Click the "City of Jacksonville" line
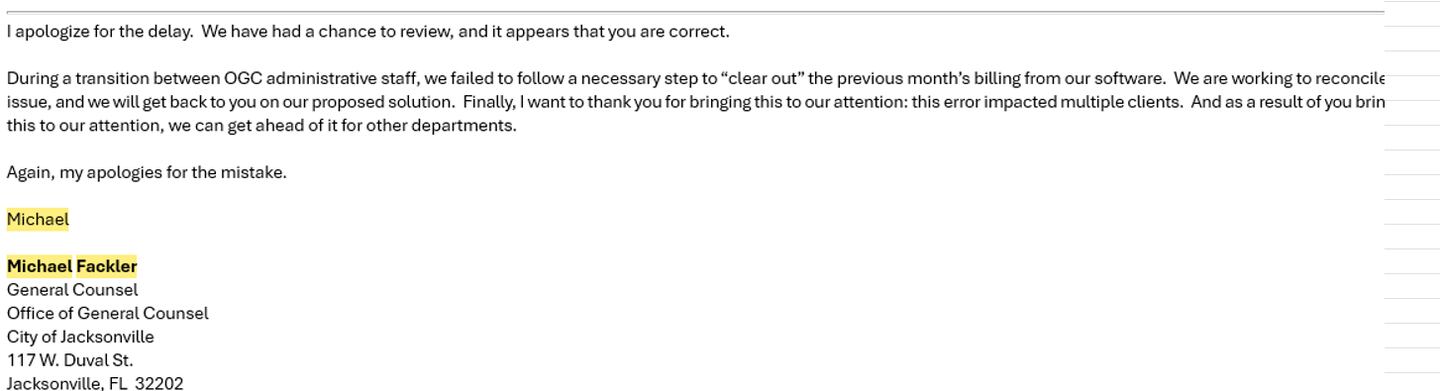Screen dimensions: 1440x391 click(x=80, y=337)
